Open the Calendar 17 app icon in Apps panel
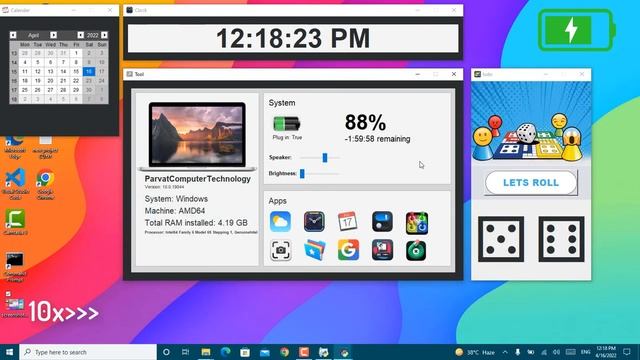Screen dimensions: 640x360 click(x=348, y=222)
